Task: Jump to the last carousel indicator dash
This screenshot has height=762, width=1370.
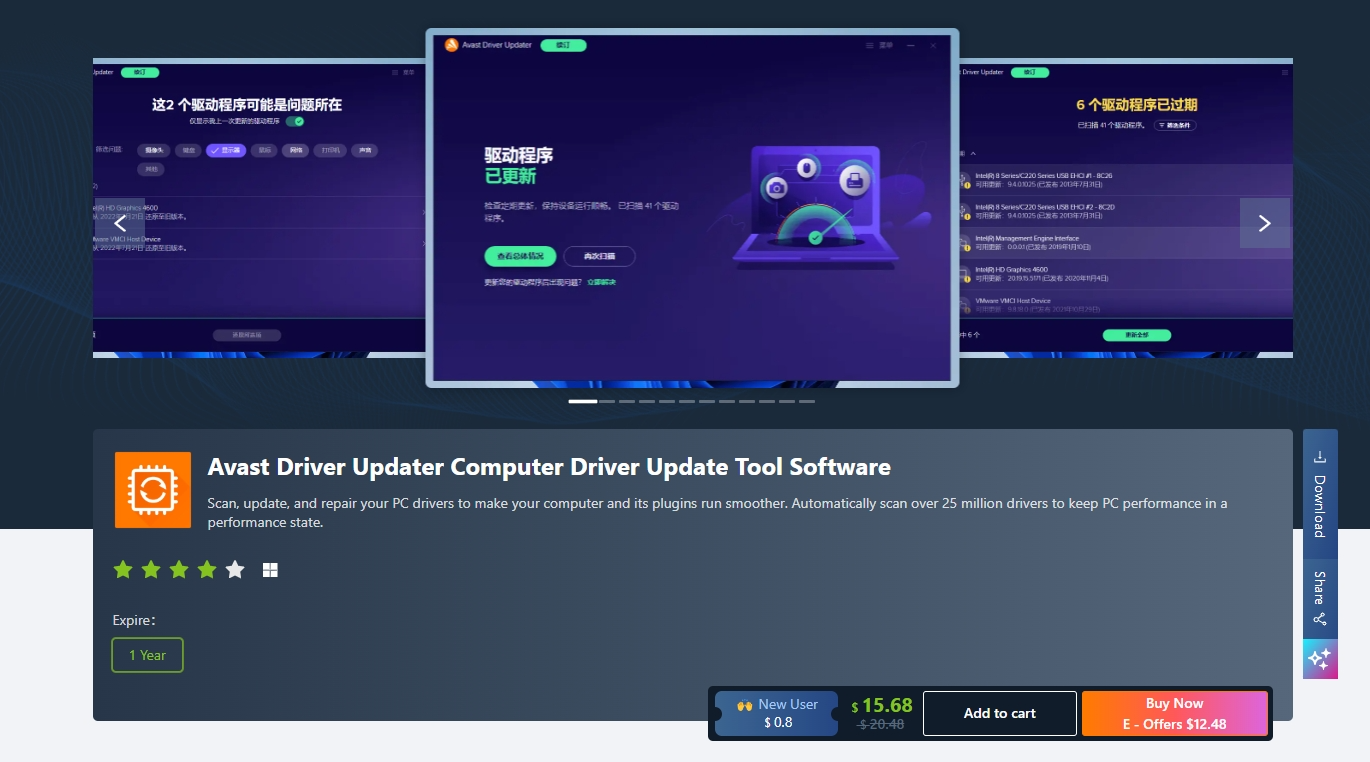Action: [807, 401]
